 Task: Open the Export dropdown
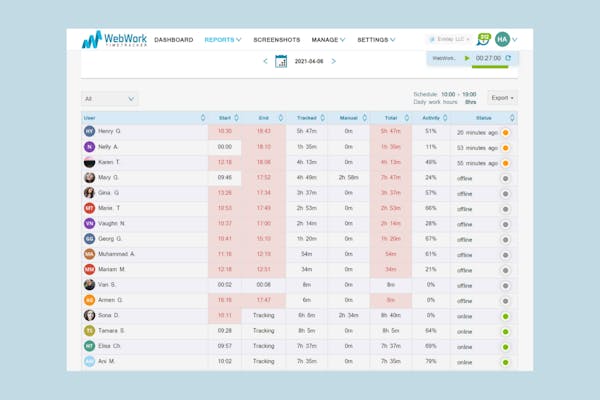(502, 98)
